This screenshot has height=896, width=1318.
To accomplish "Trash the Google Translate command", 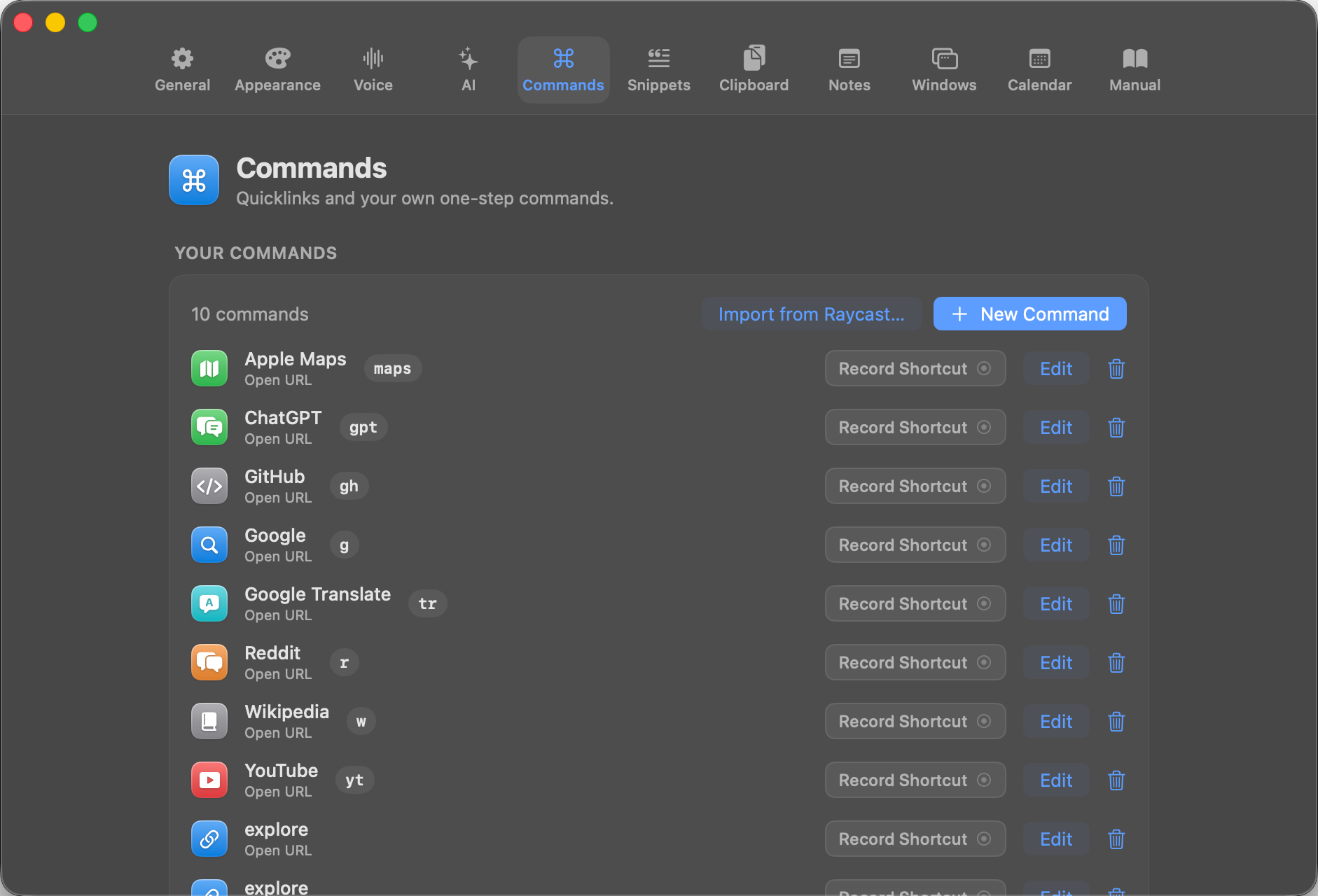I will pyautogui.click(x=1116, y=604).
